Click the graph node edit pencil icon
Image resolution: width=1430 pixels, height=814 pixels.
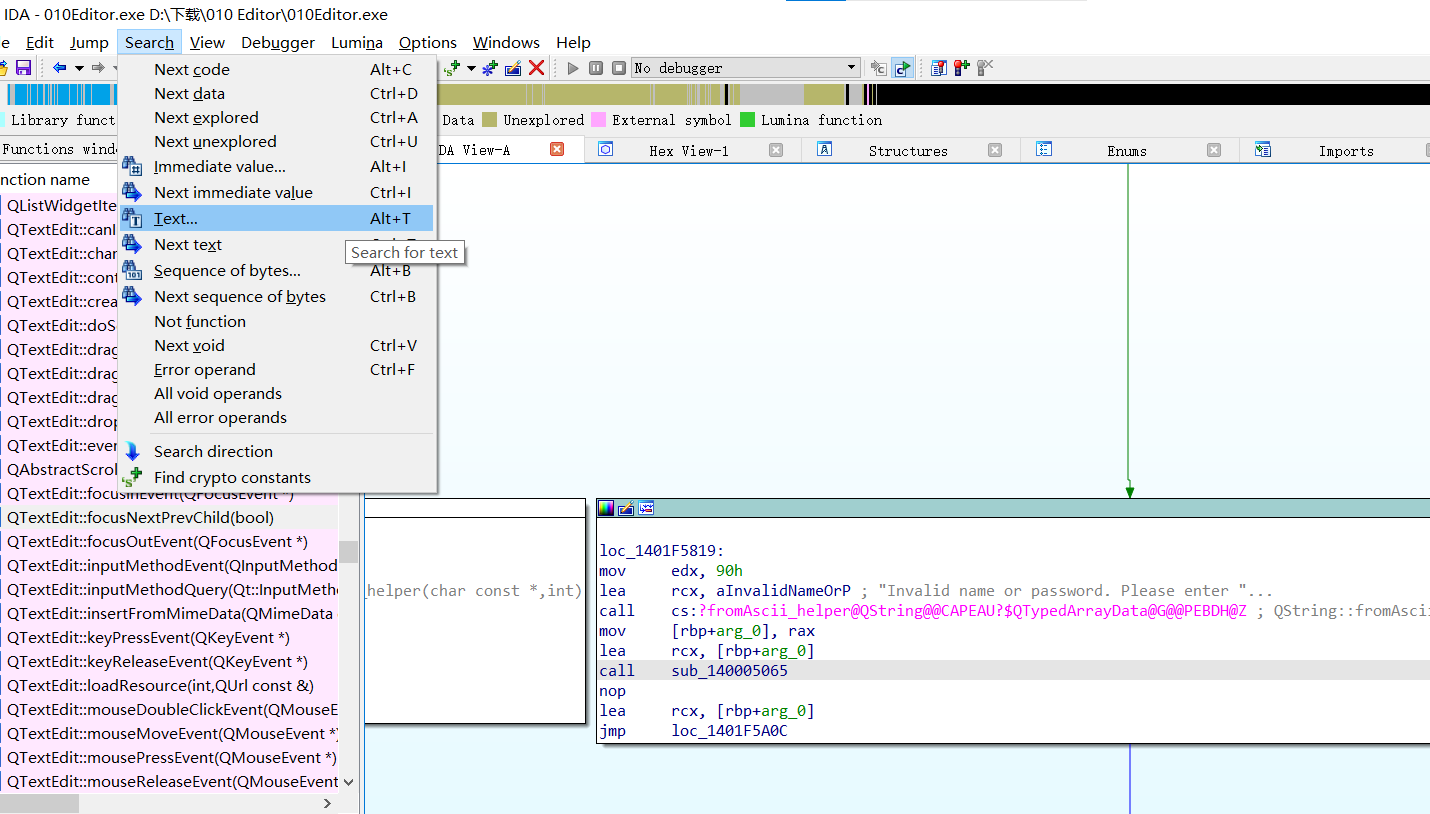point(626,508)
